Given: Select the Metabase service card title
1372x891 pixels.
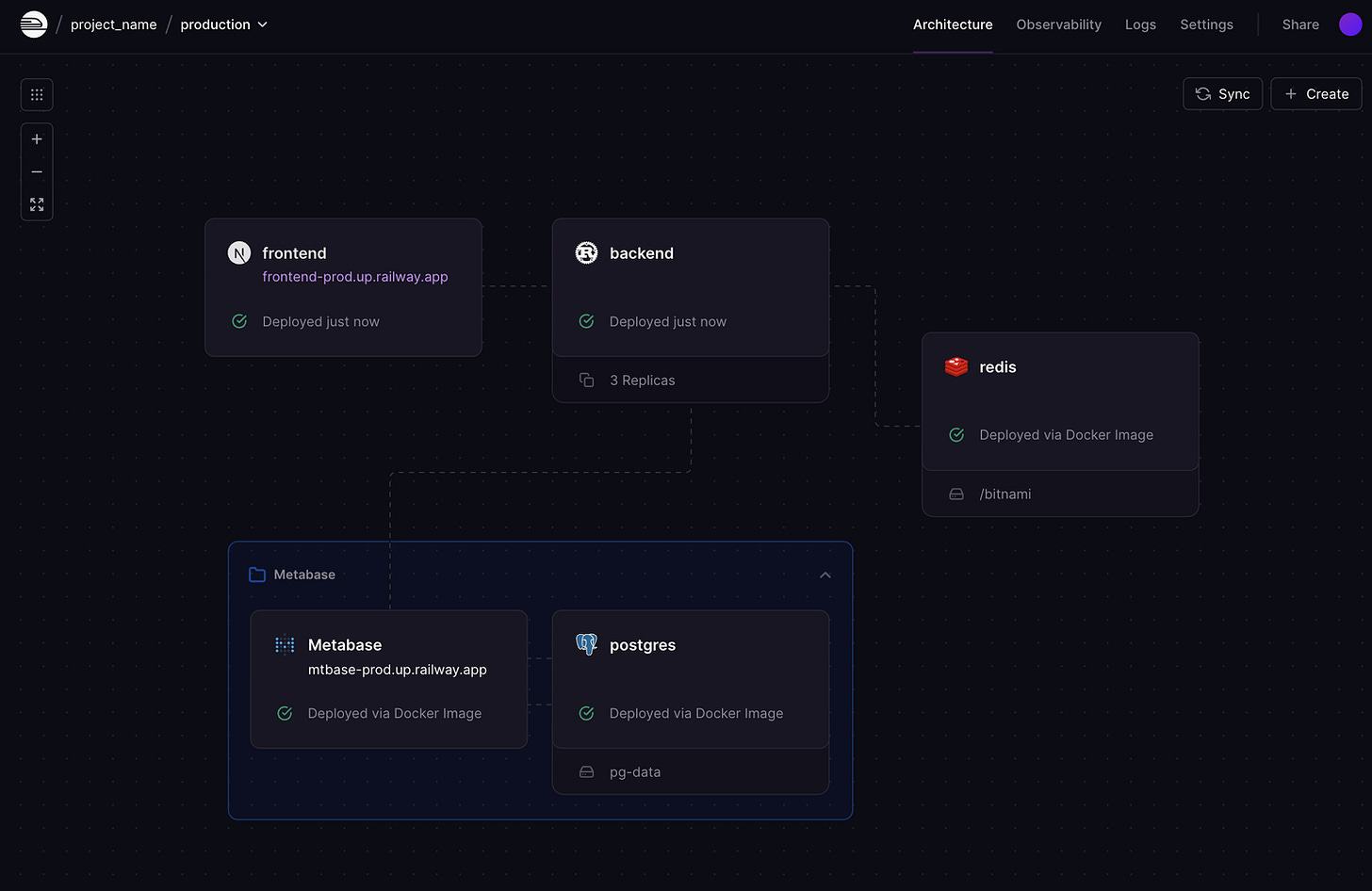Looking at the screenshot, I should pyautogui.click(x=345, y=645).
